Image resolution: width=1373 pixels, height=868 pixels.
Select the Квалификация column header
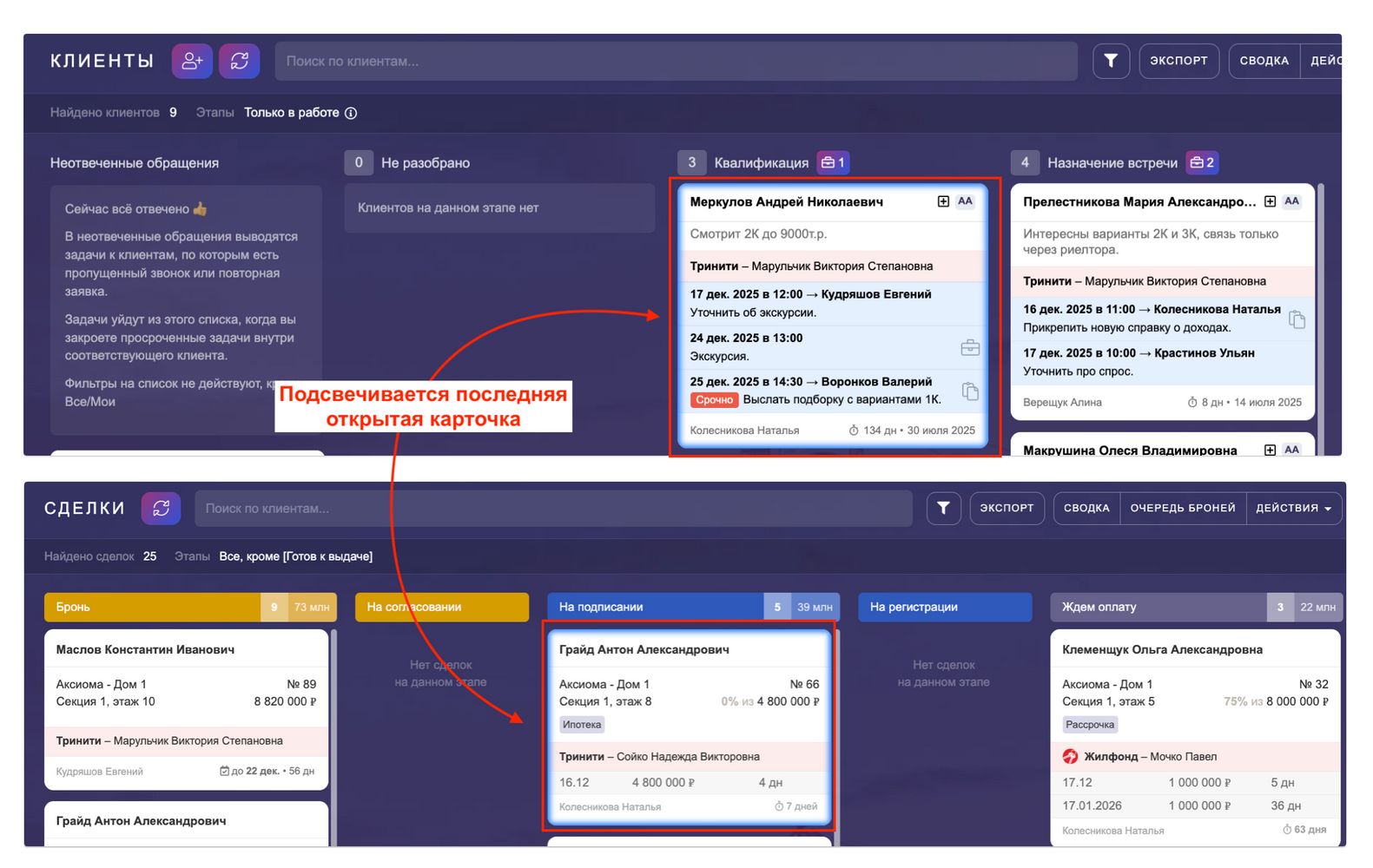coord(761,162)
